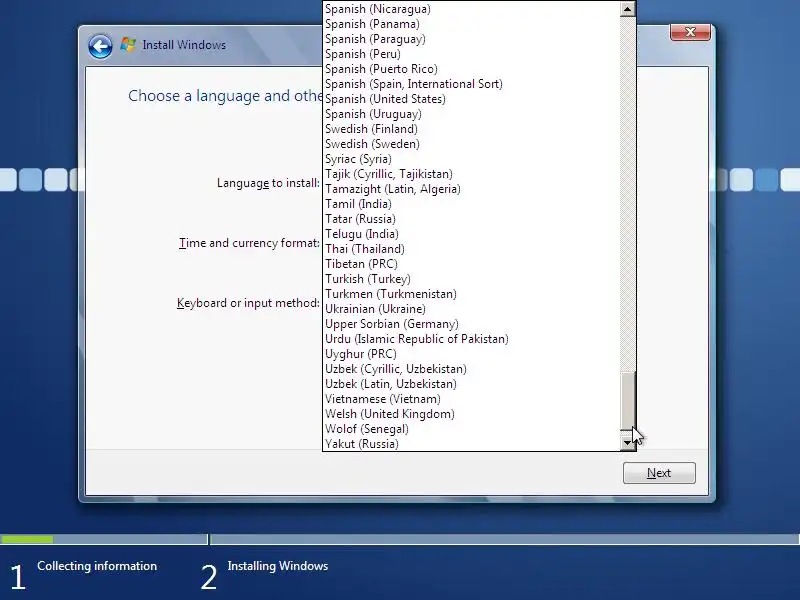This screenshot has width=800, height=600.
Task: Click the list scrollbar down arrow
Action: pos(628,443)
